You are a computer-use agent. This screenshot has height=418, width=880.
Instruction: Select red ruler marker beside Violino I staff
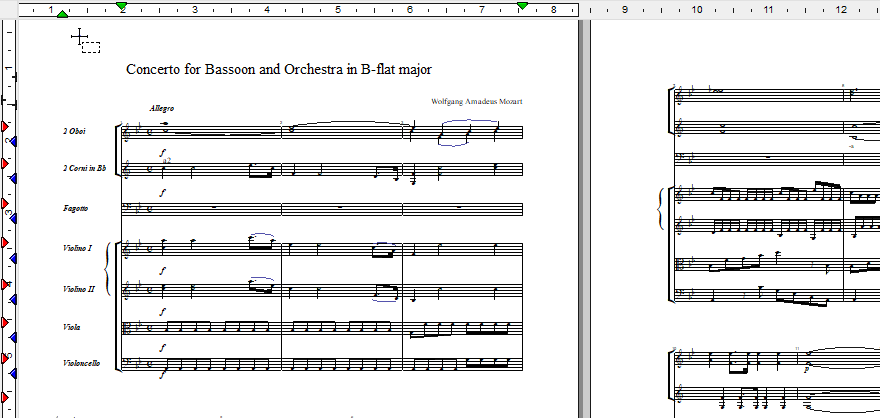6,244
